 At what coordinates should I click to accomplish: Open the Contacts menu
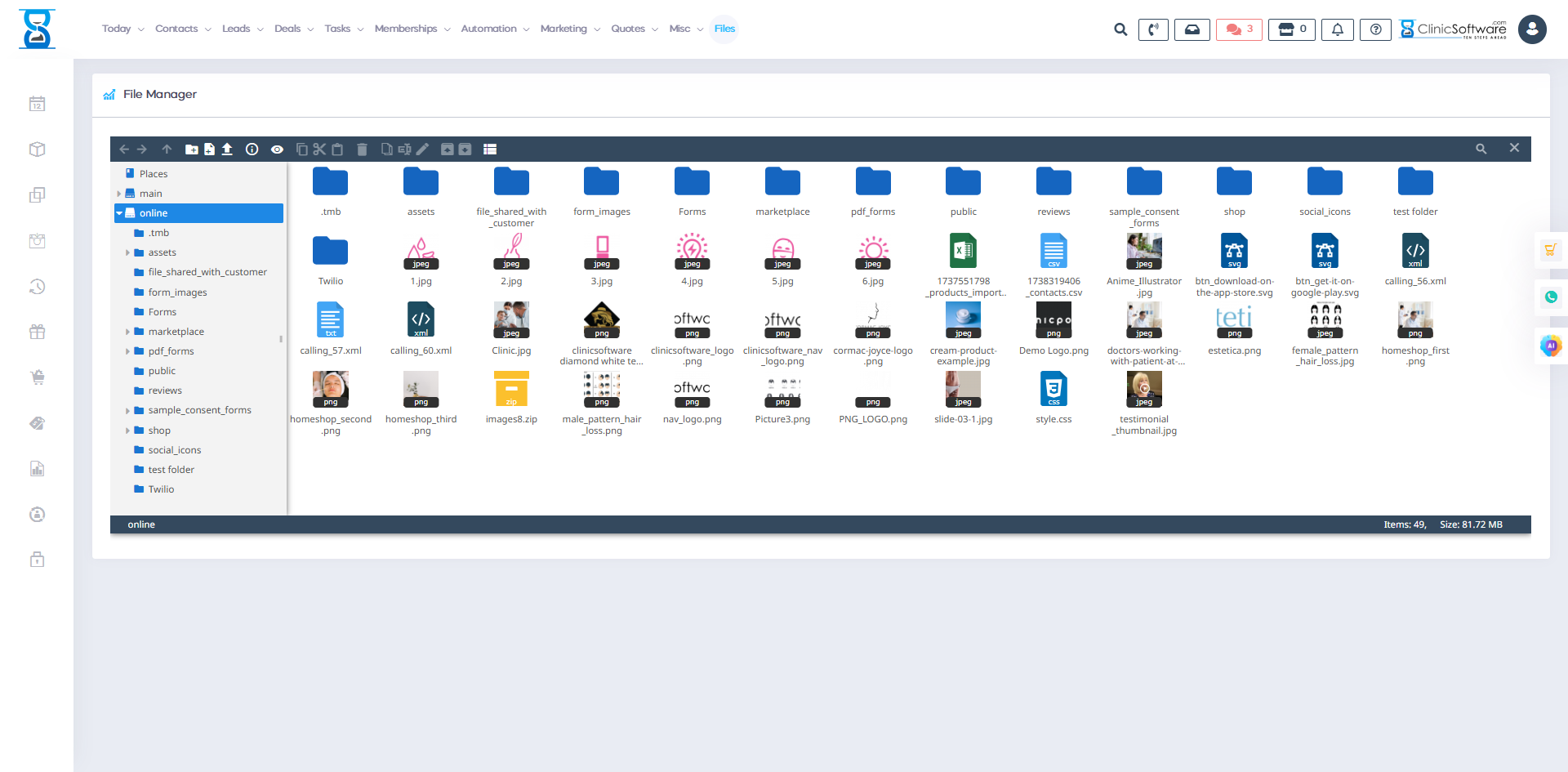tap(182, 29)
